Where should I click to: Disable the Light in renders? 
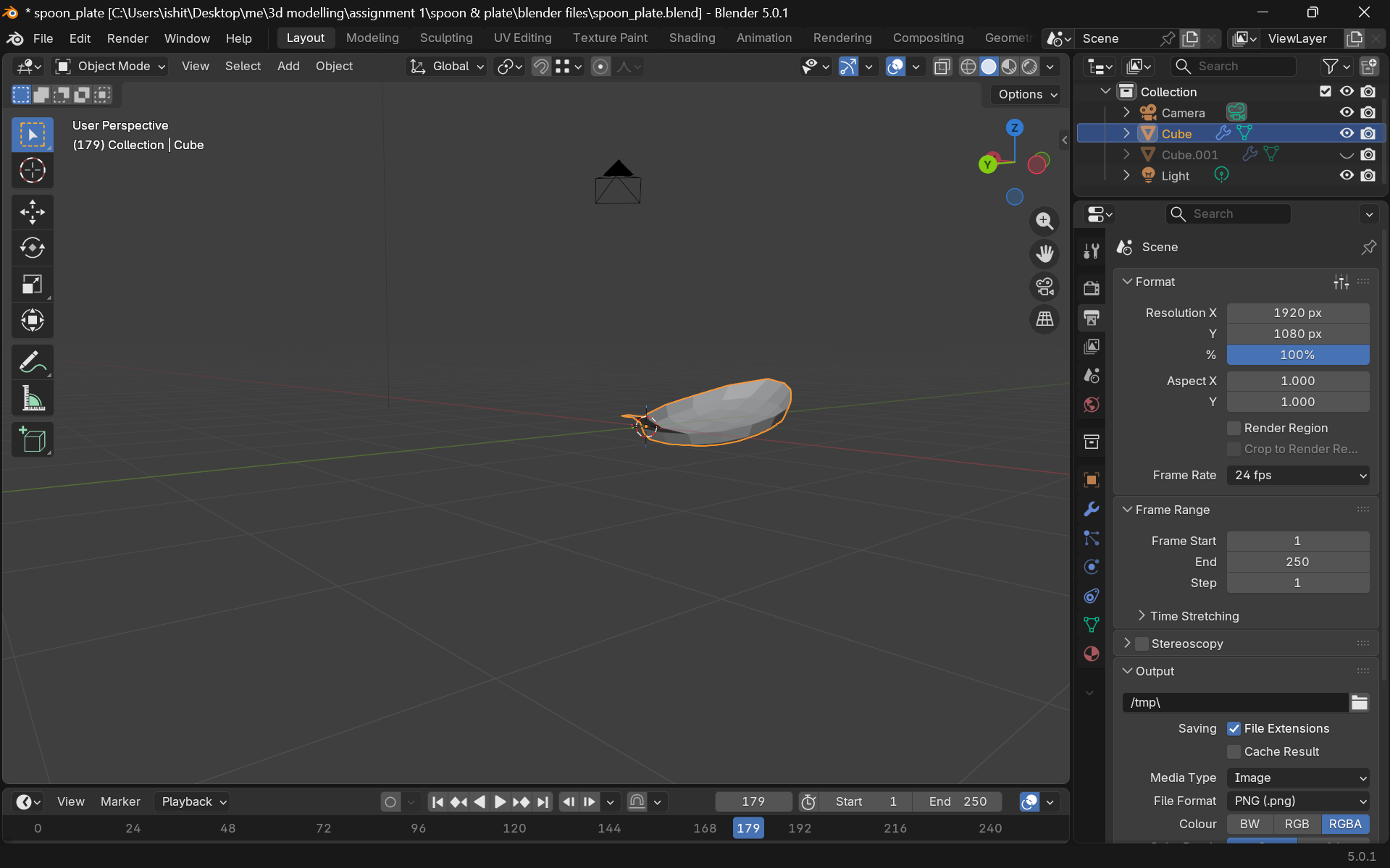coord(1368,175)
